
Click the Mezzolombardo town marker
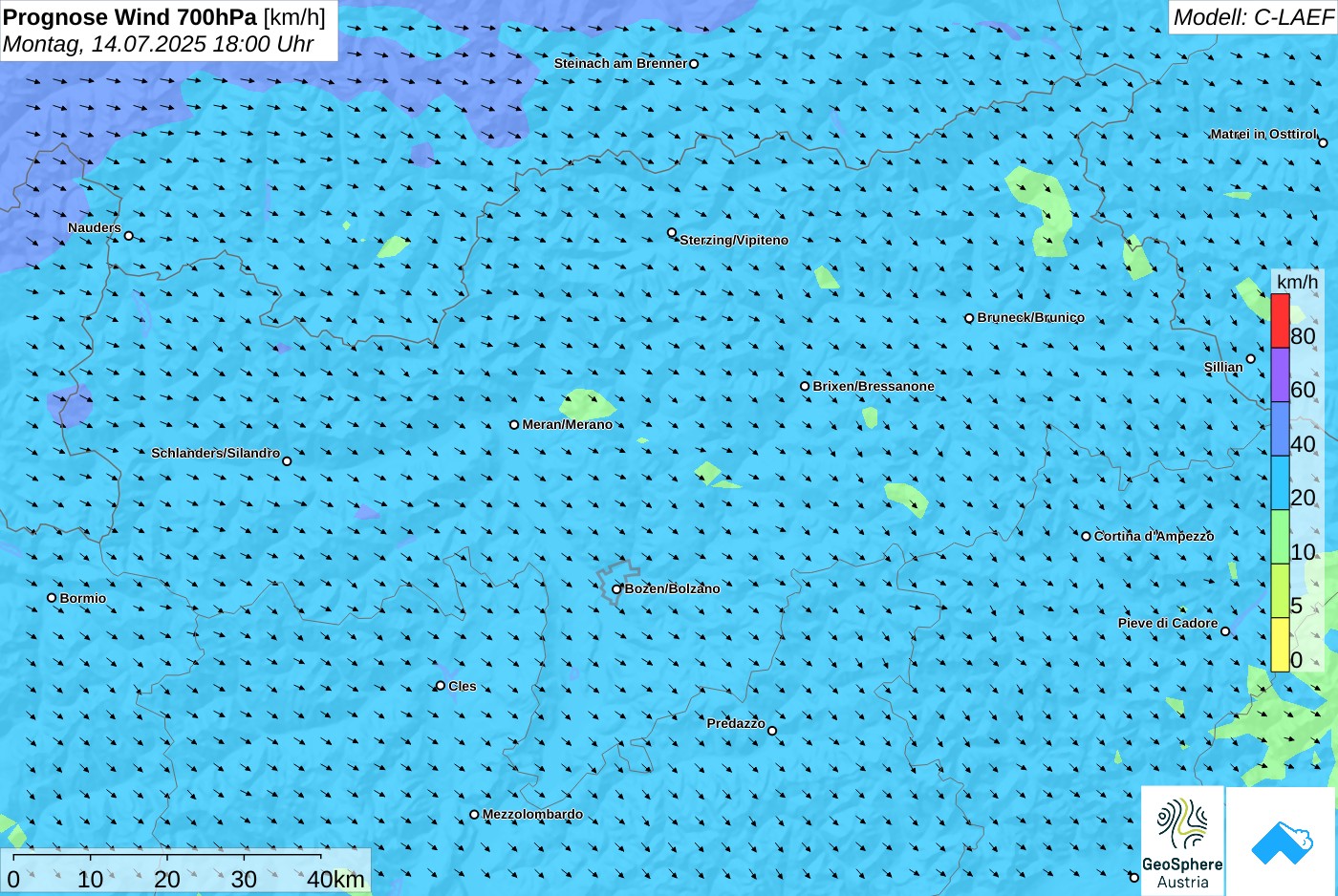pos(474,815)
